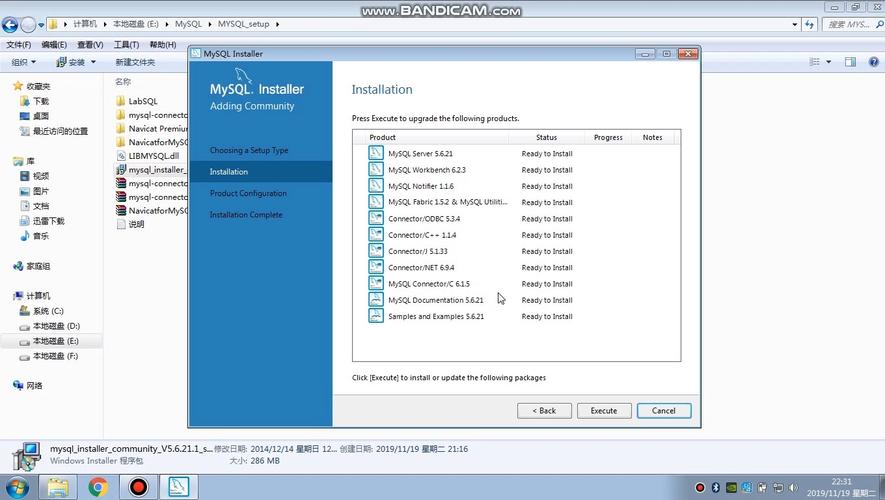Click the Connector/J 5.1.33 product icon

click(376, 251)
